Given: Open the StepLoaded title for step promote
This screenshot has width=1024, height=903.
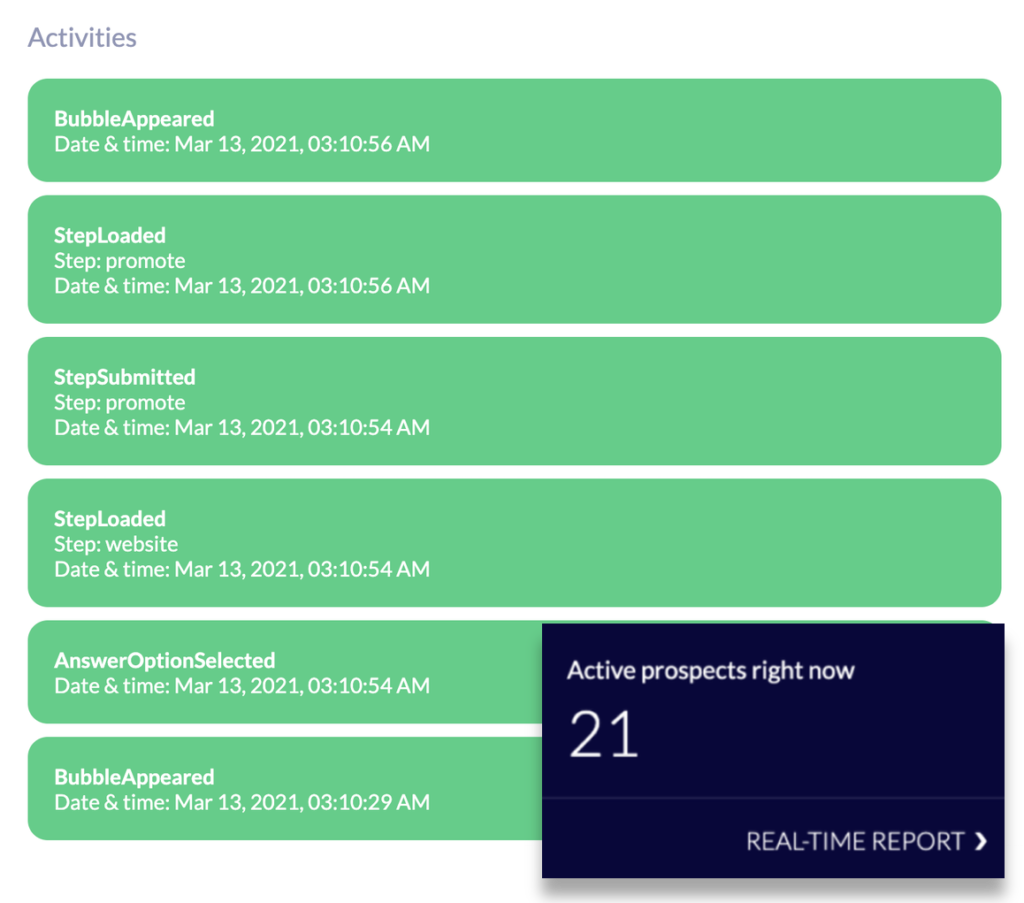Looking at the screenshot, I should pos(110,236).
